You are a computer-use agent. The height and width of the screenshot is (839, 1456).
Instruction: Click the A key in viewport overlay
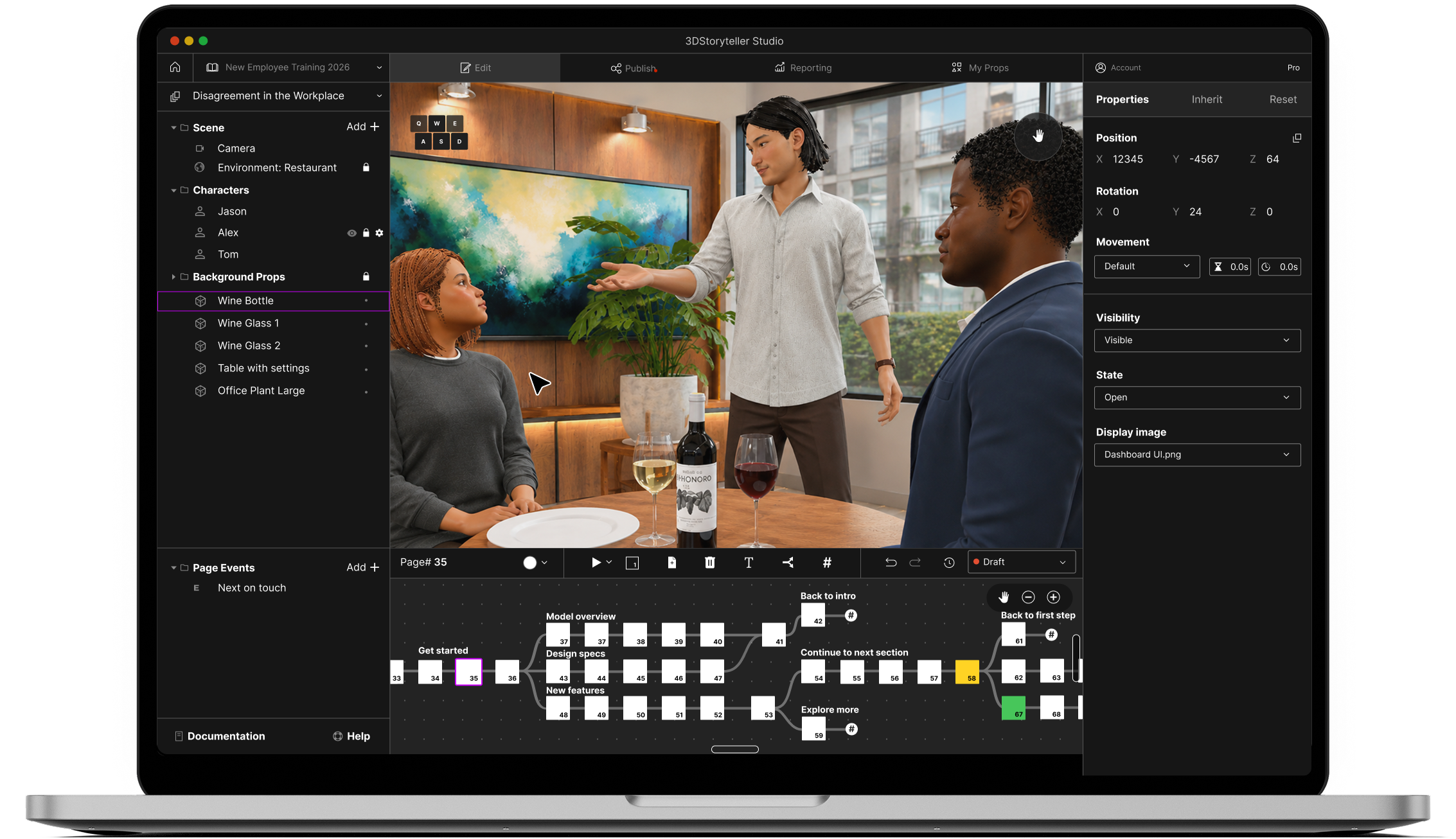pos(423,141)
